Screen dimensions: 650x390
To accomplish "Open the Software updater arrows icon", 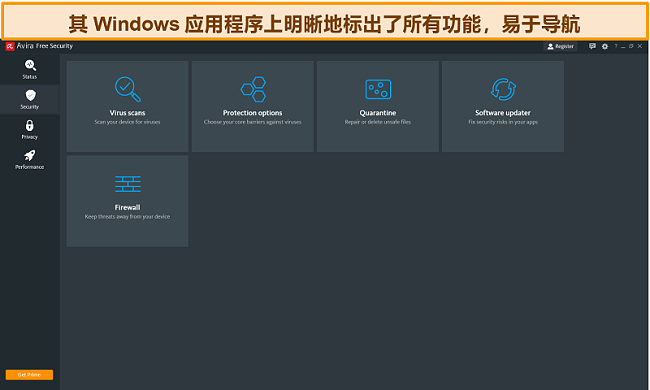I will point(503,89).
